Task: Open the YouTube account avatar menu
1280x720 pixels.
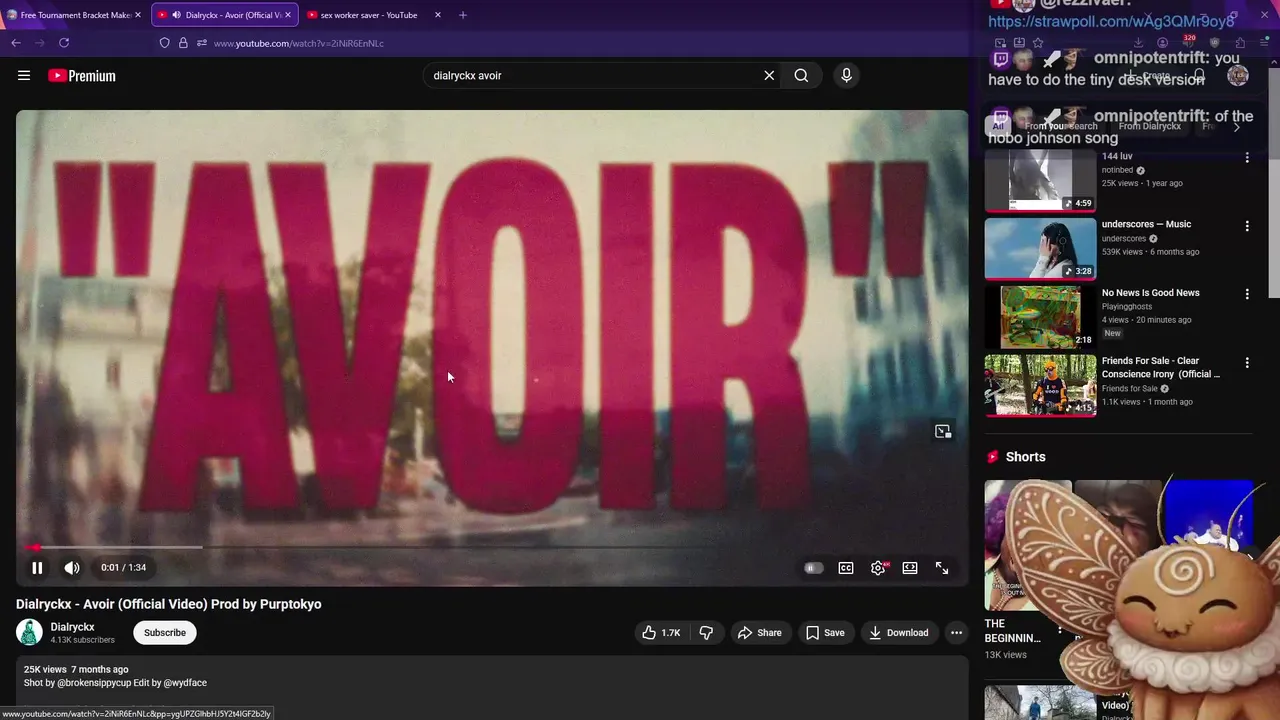Action: coord(1238,76)
